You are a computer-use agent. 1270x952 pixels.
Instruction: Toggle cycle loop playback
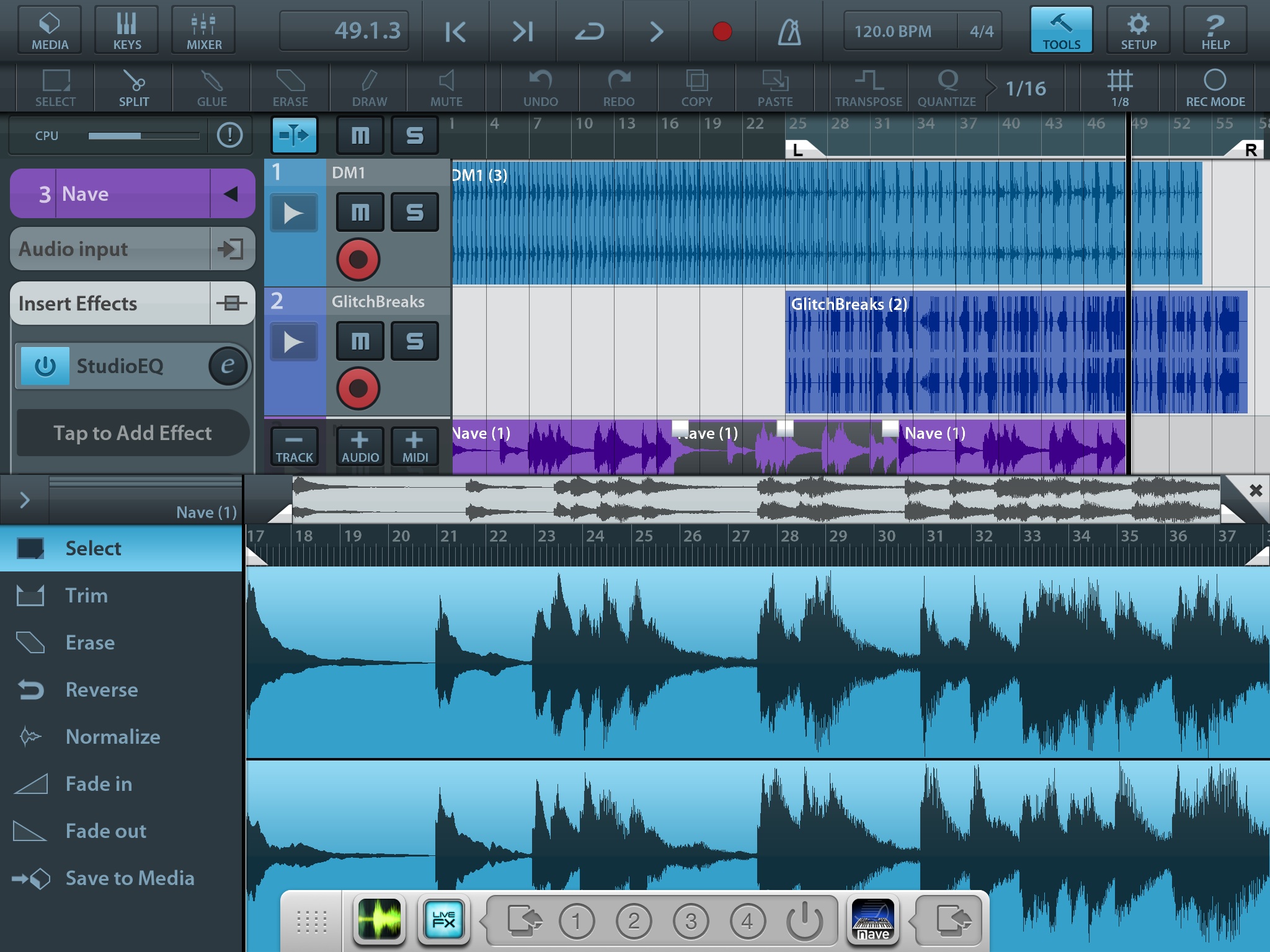click(x=589, y=31)
